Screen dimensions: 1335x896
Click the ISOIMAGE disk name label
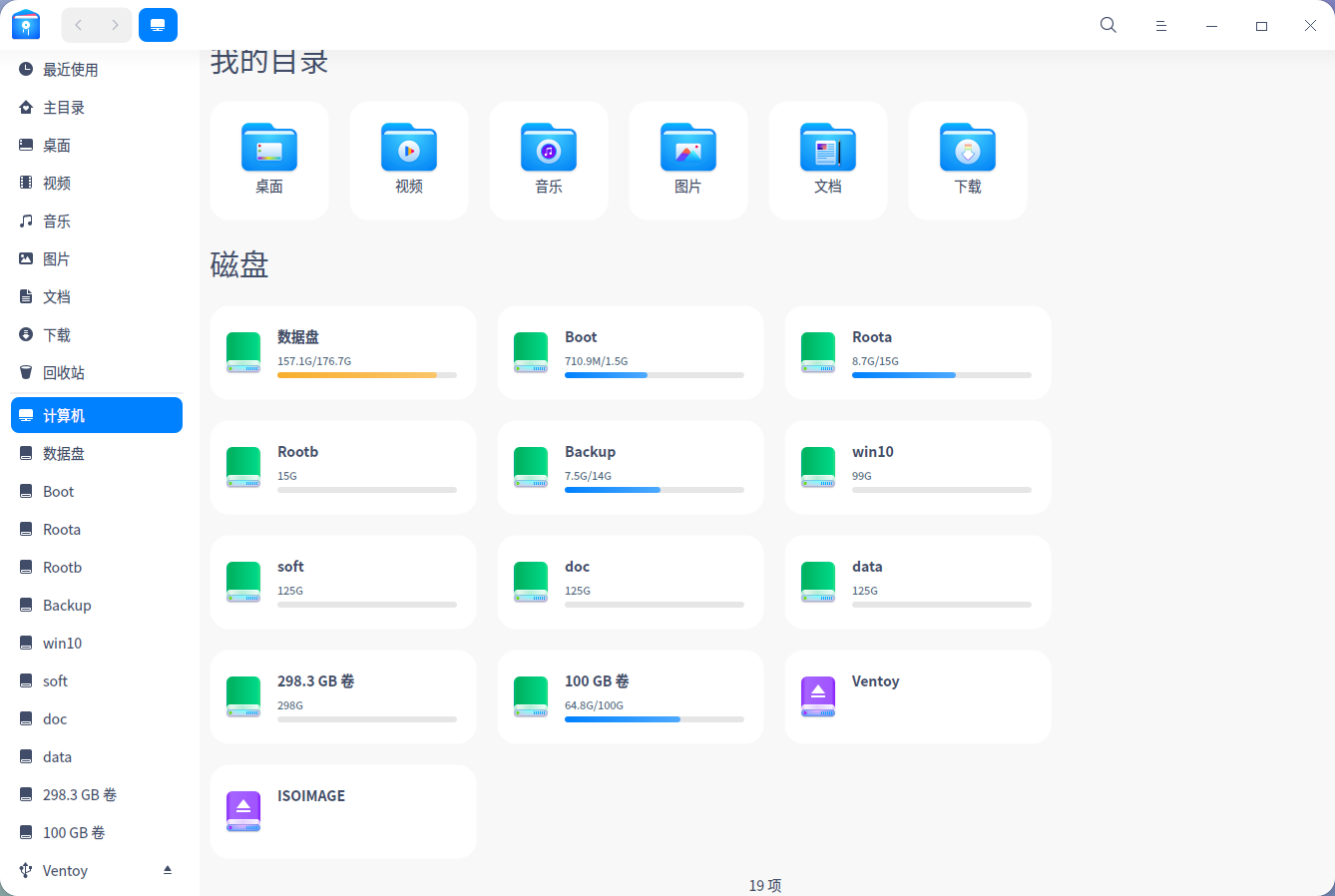point(311,796)
